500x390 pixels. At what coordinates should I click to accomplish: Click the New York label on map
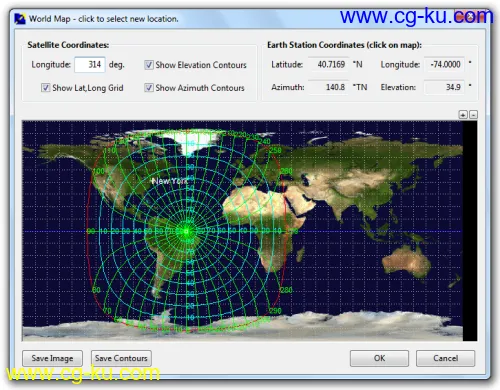coord(170,181)
